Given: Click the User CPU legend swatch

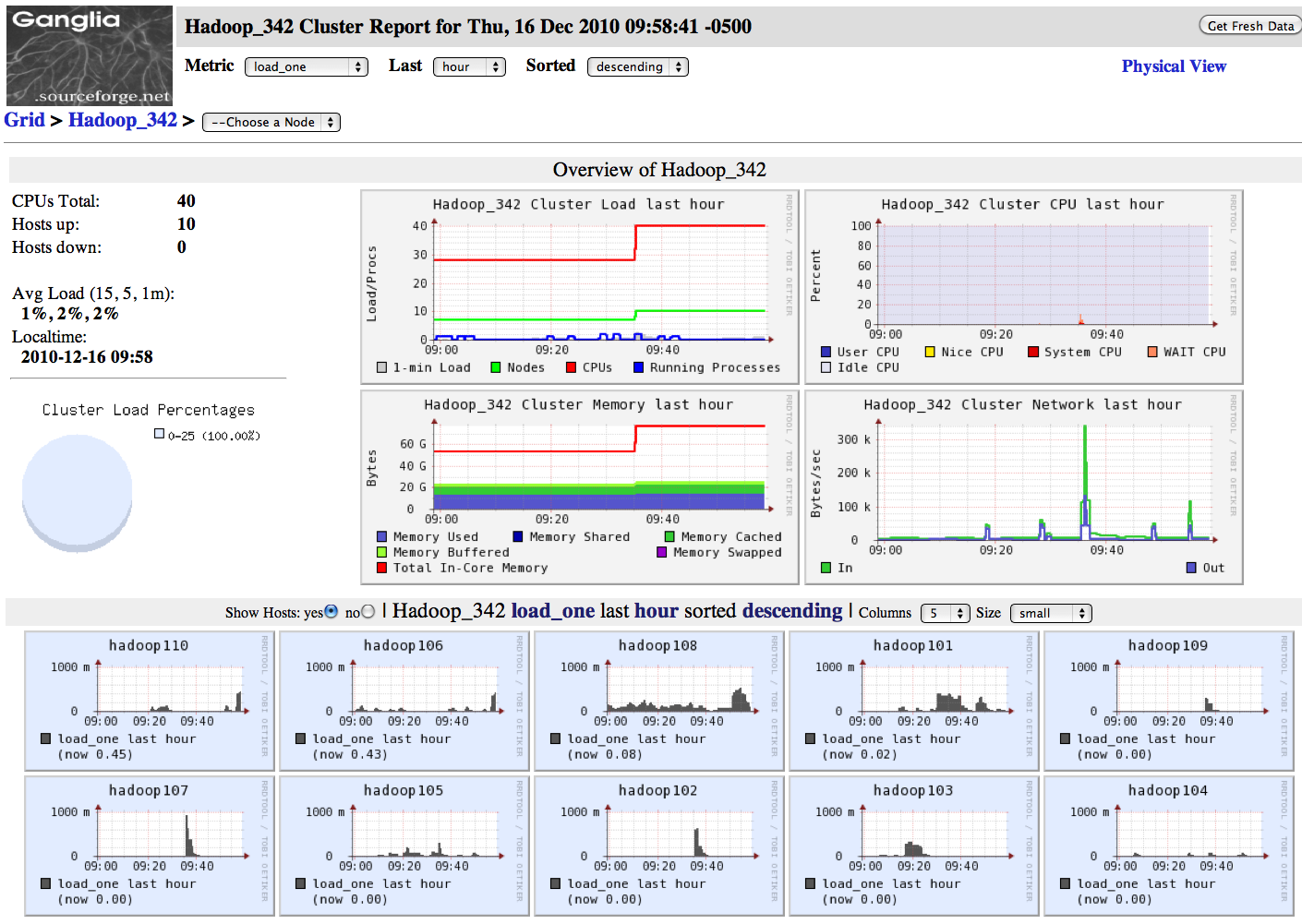Looking at the screenshot, I should point(826,352).
